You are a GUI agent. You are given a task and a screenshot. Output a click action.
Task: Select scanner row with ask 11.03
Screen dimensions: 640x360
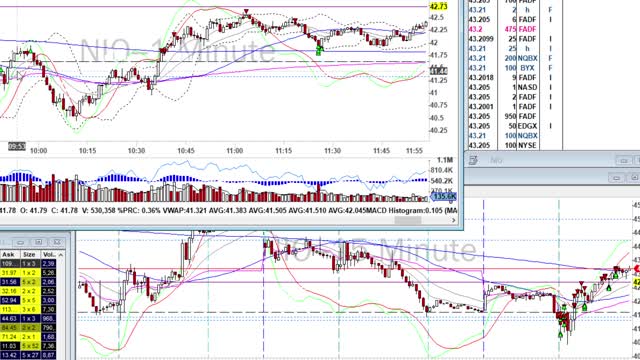(28, 346)
